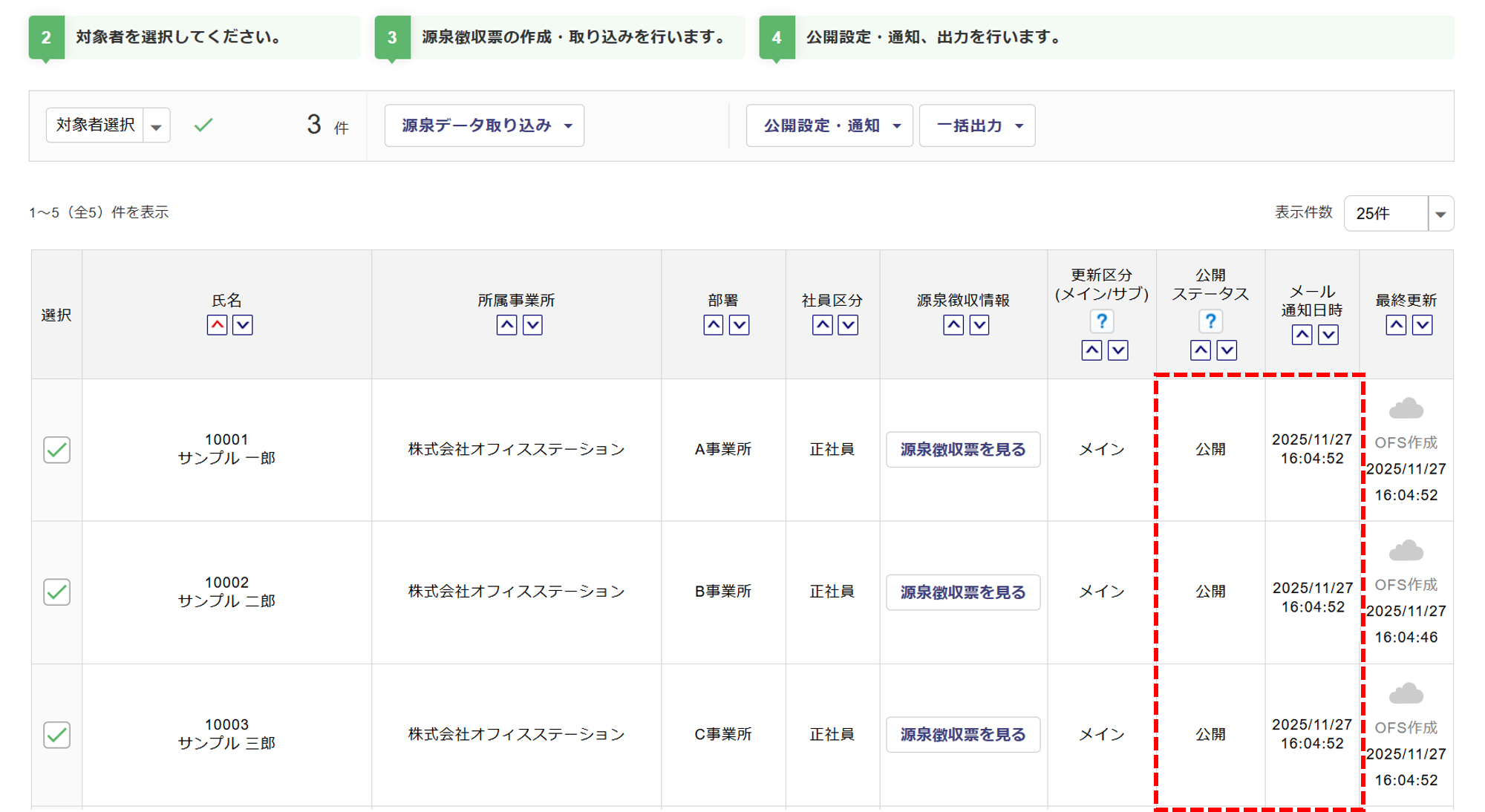
Task: Click help icon under 公開ステータス header
Action: pos(1210,321)
